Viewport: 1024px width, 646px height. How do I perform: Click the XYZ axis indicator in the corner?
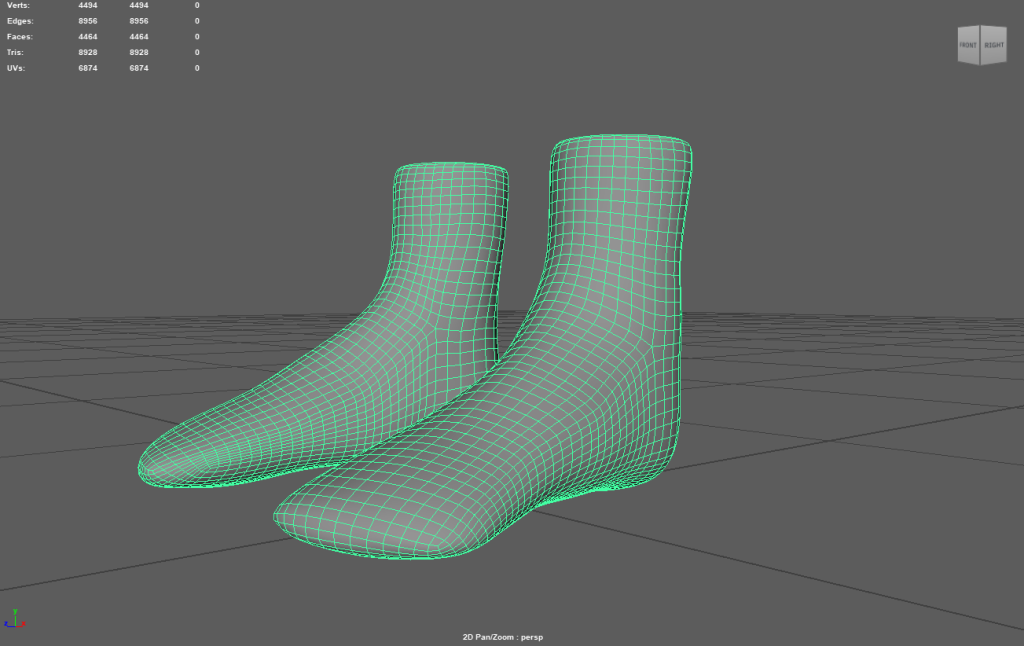15,619
